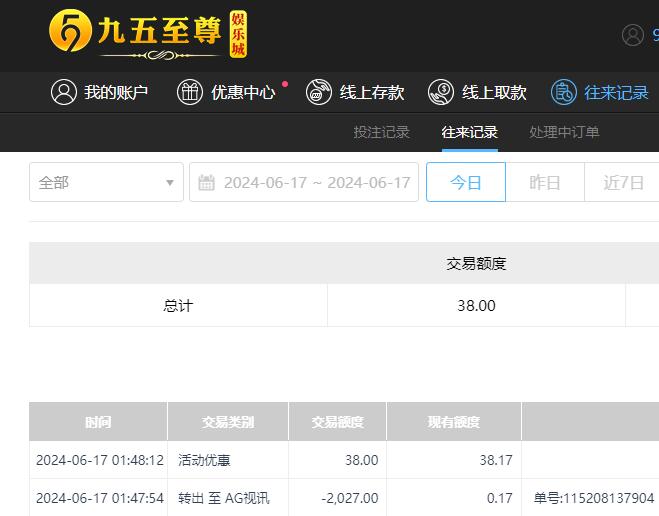Click the 现有额度 column header
Viewport: 659px width, 516px height.
454,421
